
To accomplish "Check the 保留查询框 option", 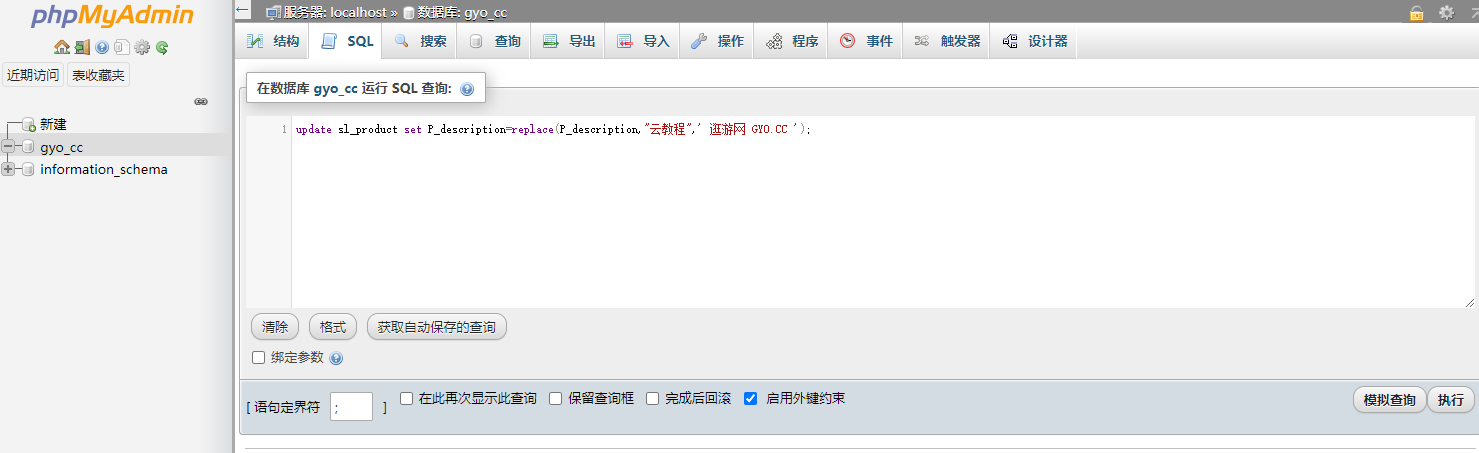I will coord(556,398).
